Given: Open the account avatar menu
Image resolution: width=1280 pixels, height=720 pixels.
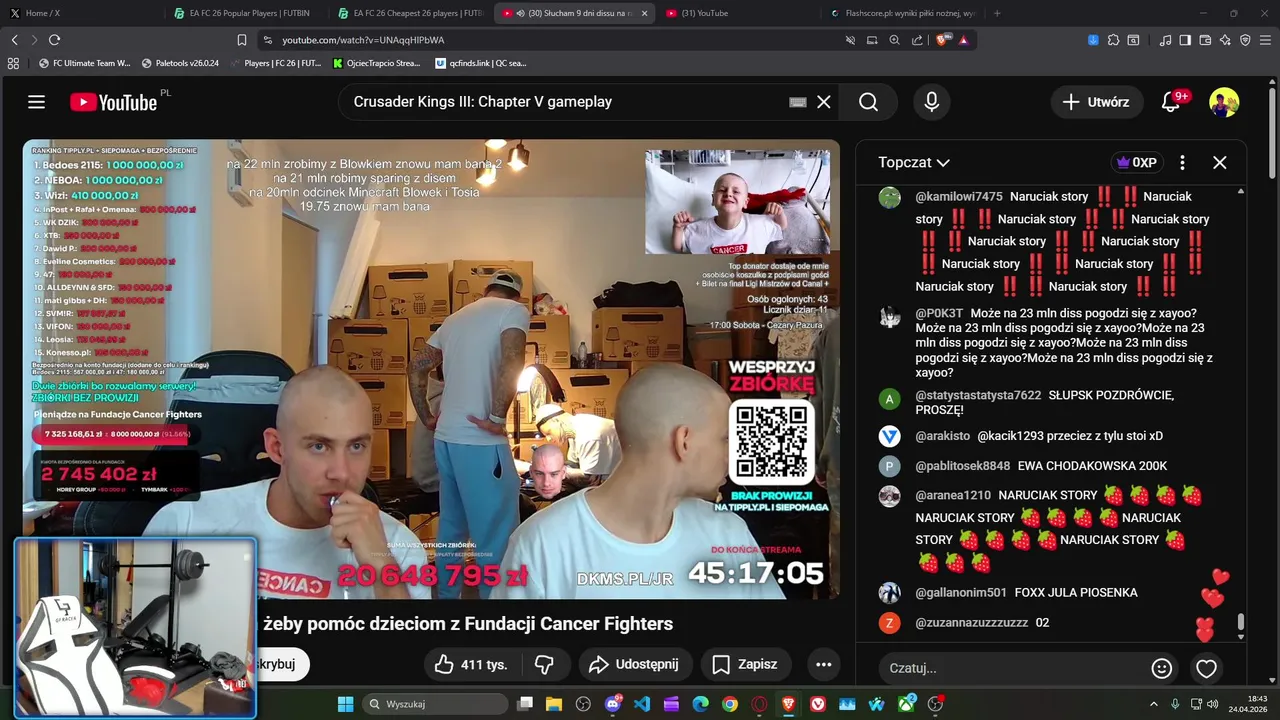Looking at the screenshot, I should click(1224, 102).
